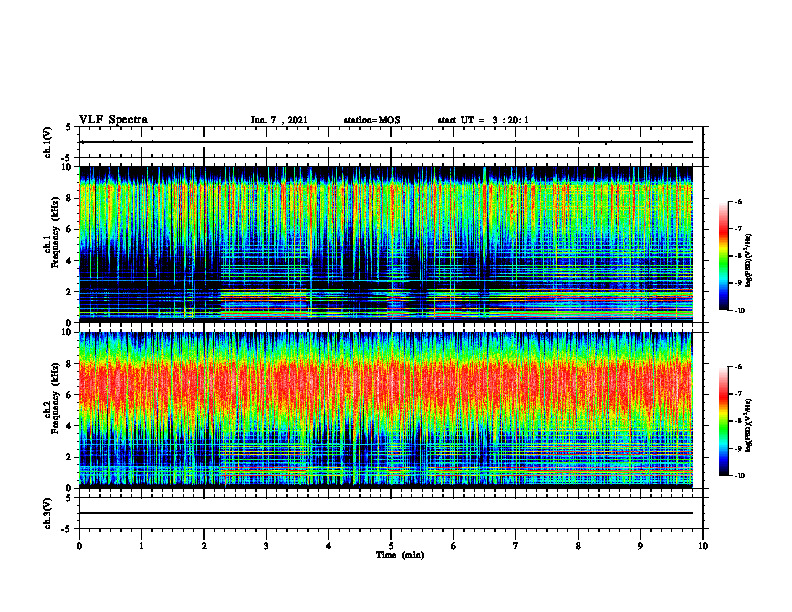Click the "VLF Spectra" plot title
This screenshot has height=612, width=792.
click(x=113, y=120)
